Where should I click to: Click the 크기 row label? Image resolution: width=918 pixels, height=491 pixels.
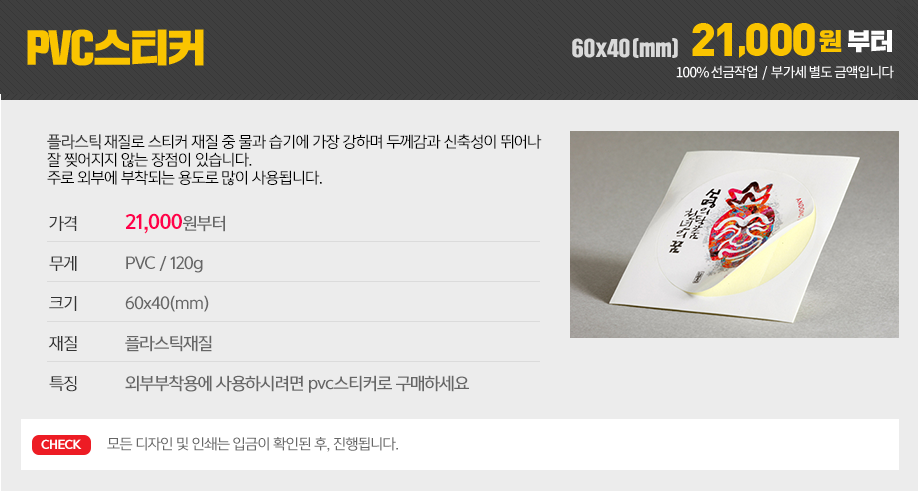[63, 303]
